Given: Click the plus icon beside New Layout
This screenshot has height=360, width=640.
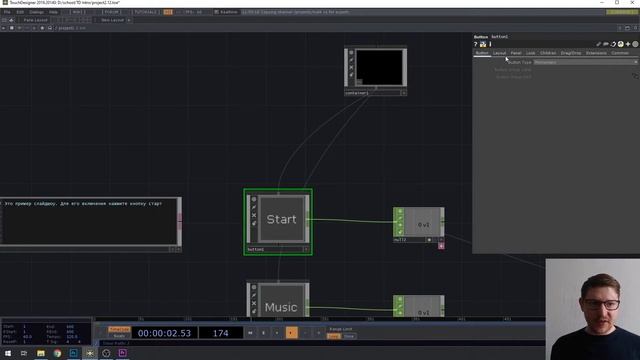Looking at the screenshot, I should (129, 20).
